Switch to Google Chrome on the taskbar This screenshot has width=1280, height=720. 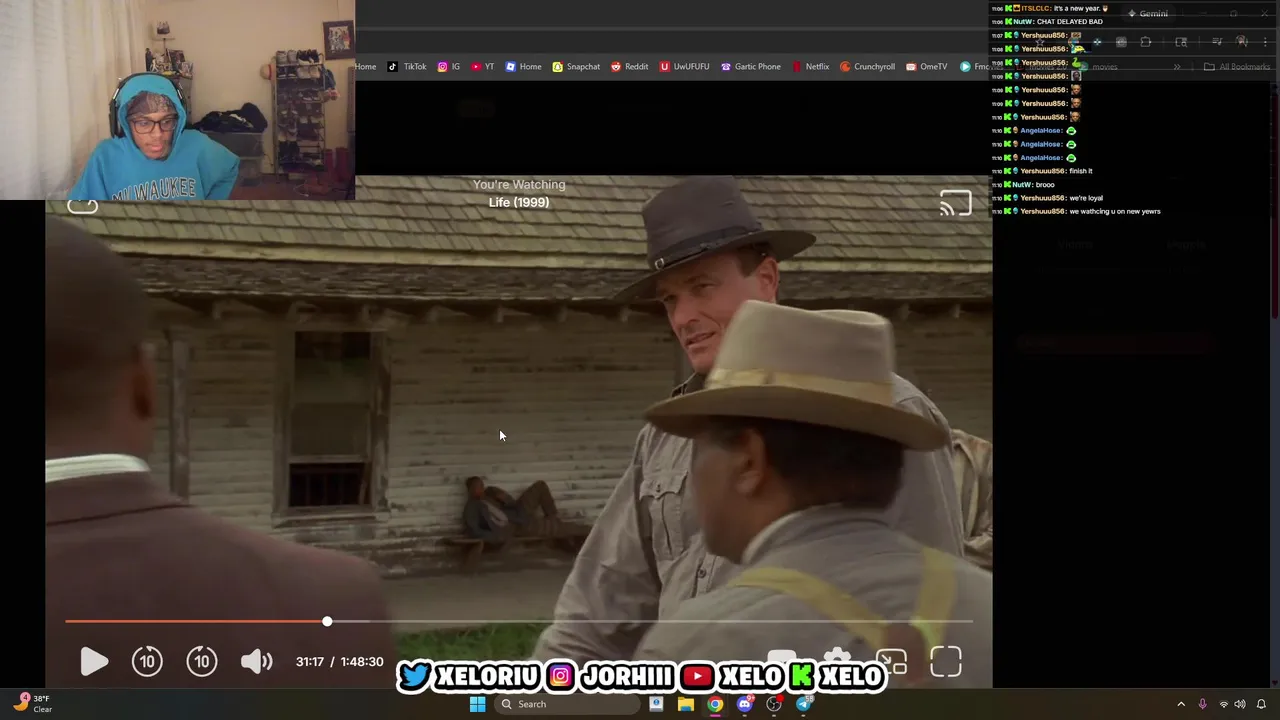715,704
